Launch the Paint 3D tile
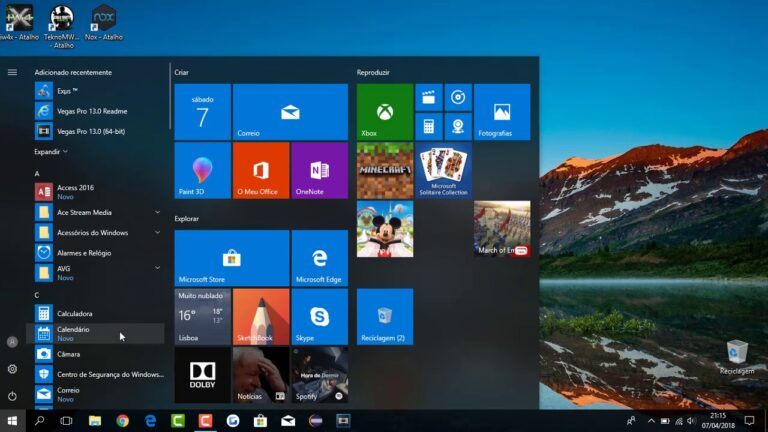 (202, 170)
